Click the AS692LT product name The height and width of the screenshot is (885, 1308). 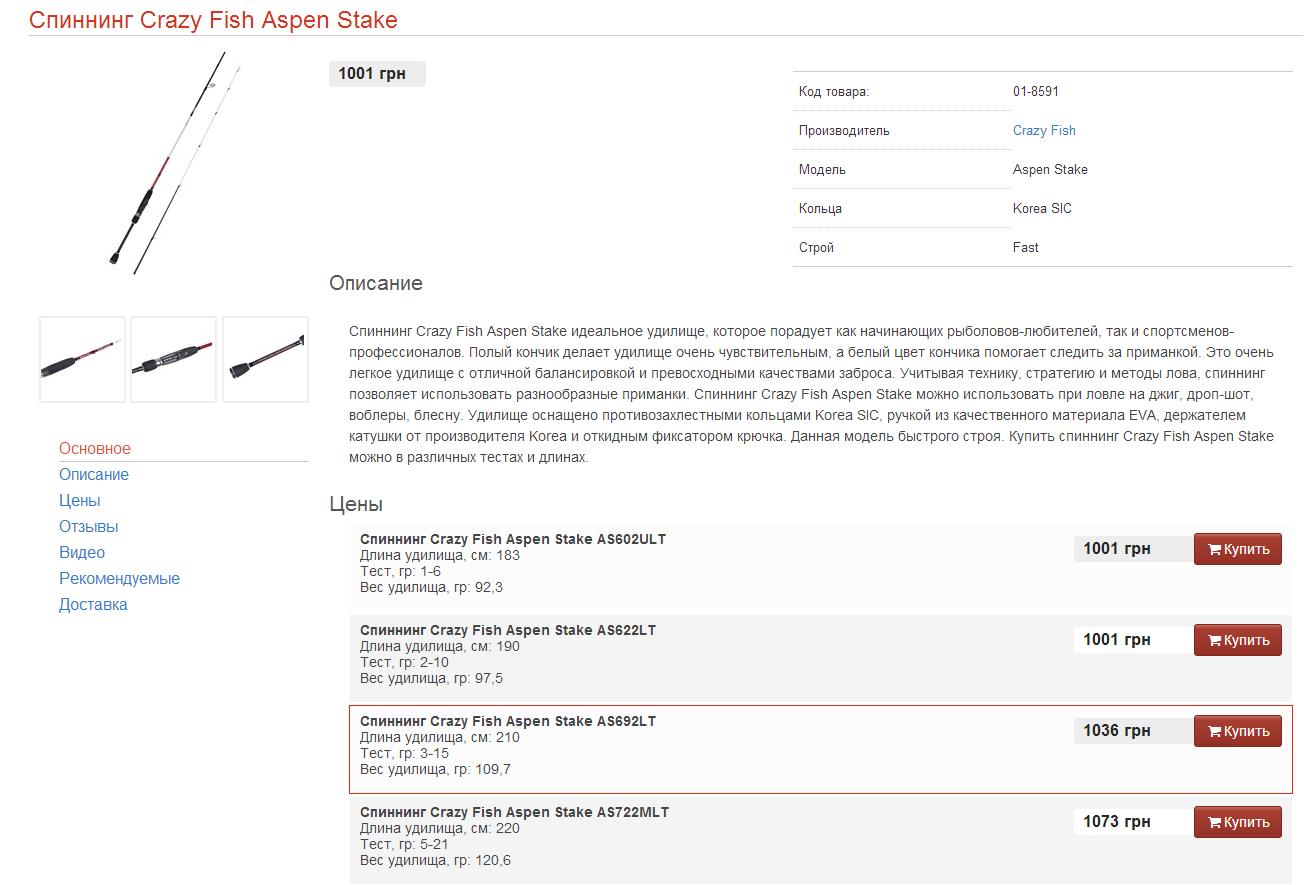point(508,721)
